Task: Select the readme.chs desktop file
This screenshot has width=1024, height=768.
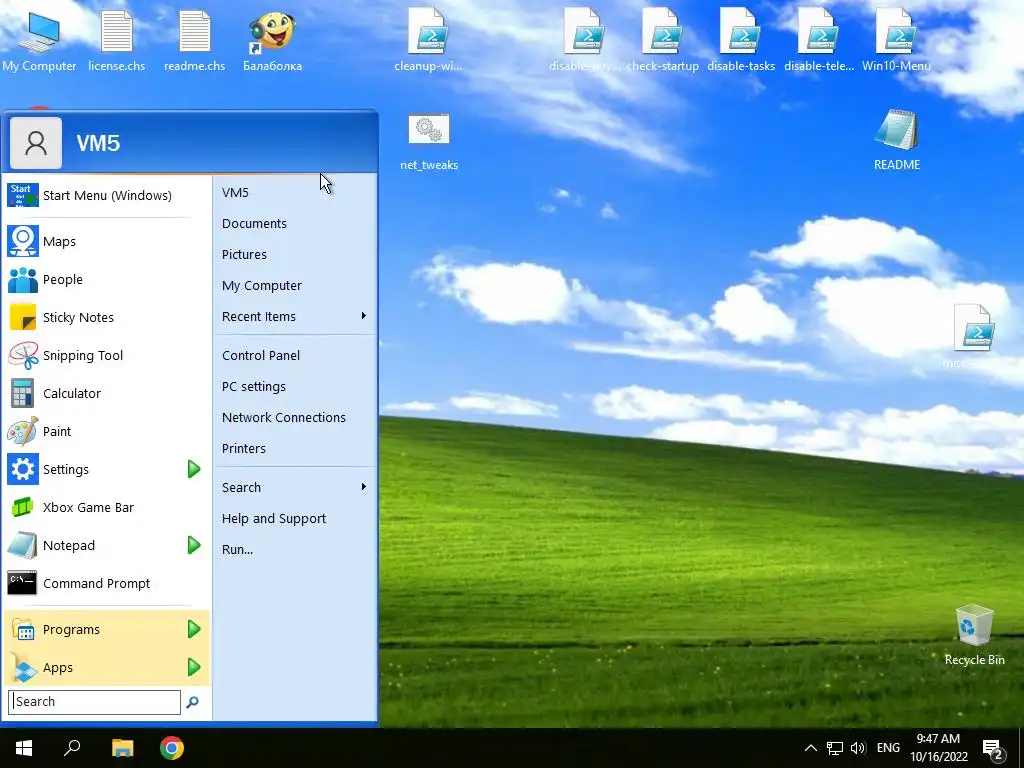Action: click(x=195, y=40)
